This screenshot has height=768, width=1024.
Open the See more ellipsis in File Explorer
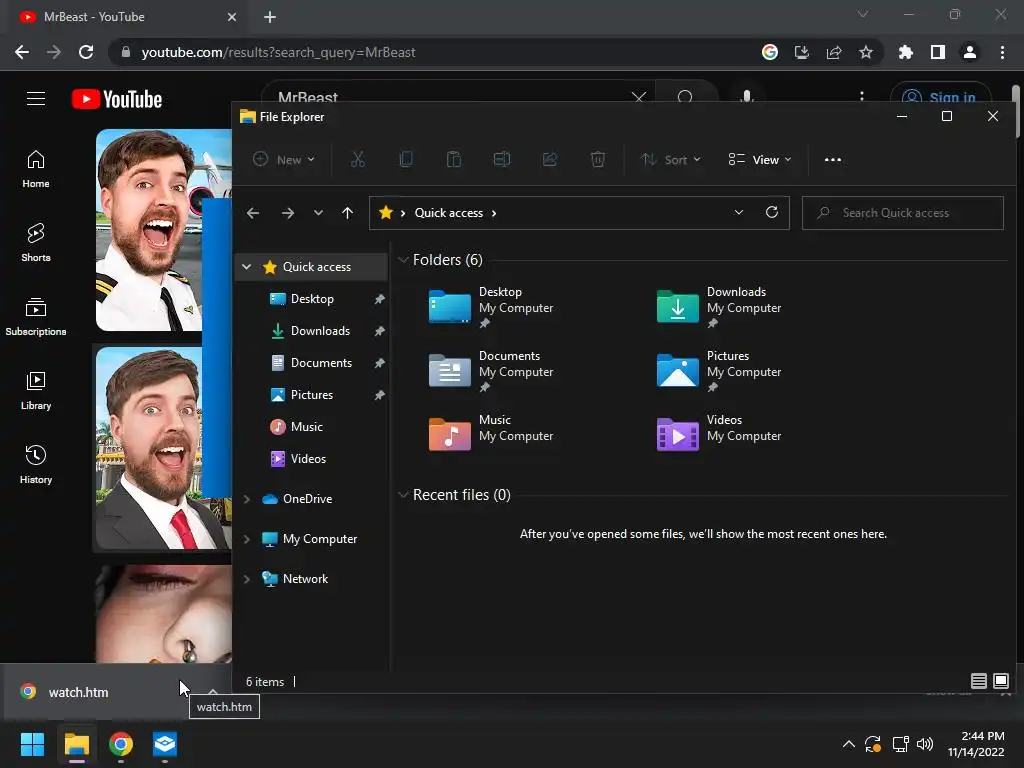pyautogui.click(x=833, y=159)
